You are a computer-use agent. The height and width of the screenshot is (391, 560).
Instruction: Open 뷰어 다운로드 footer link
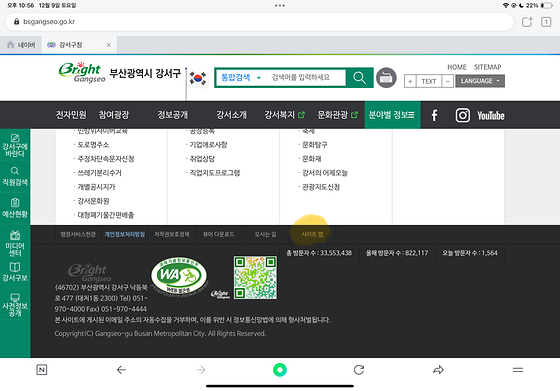point(219,235)
